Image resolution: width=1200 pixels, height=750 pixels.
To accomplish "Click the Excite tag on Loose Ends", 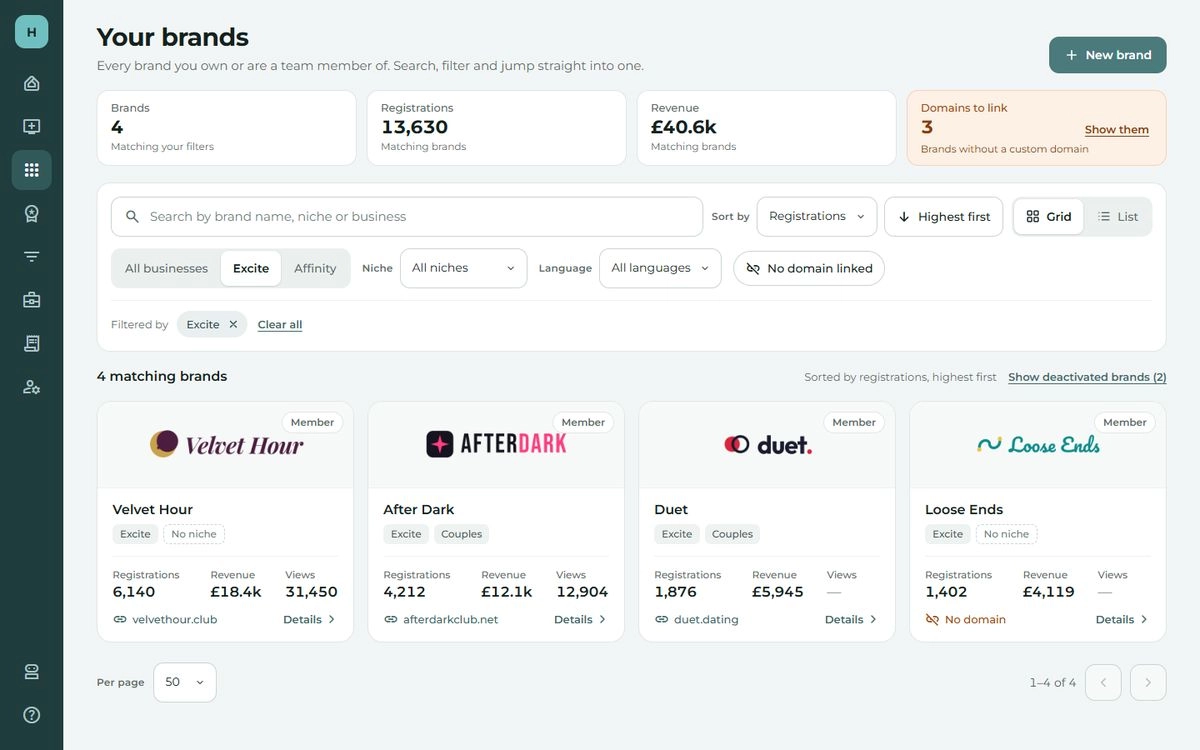I will pyautogui.click(x=948, y=534).
